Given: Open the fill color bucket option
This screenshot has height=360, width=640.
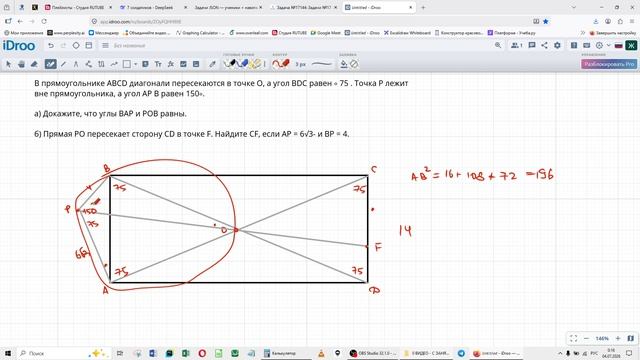Looking at the screenshot, I should coord(344,64).
